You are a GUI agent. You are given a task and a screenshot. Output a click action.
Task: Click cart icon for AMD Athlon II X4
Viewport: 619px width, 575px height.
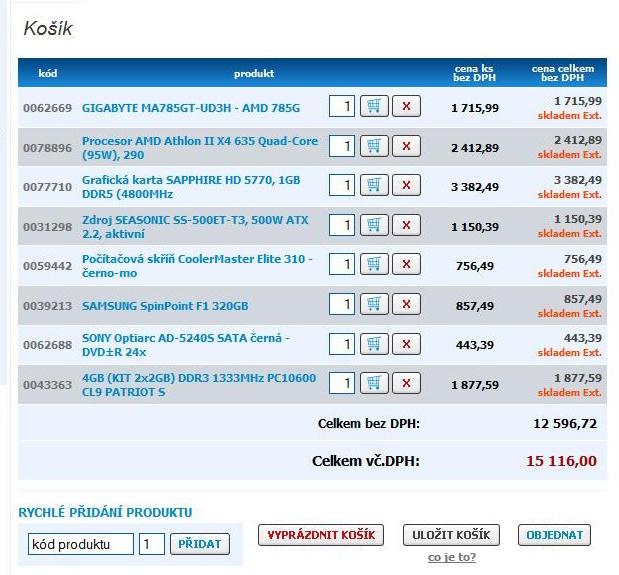coord(374,146)
